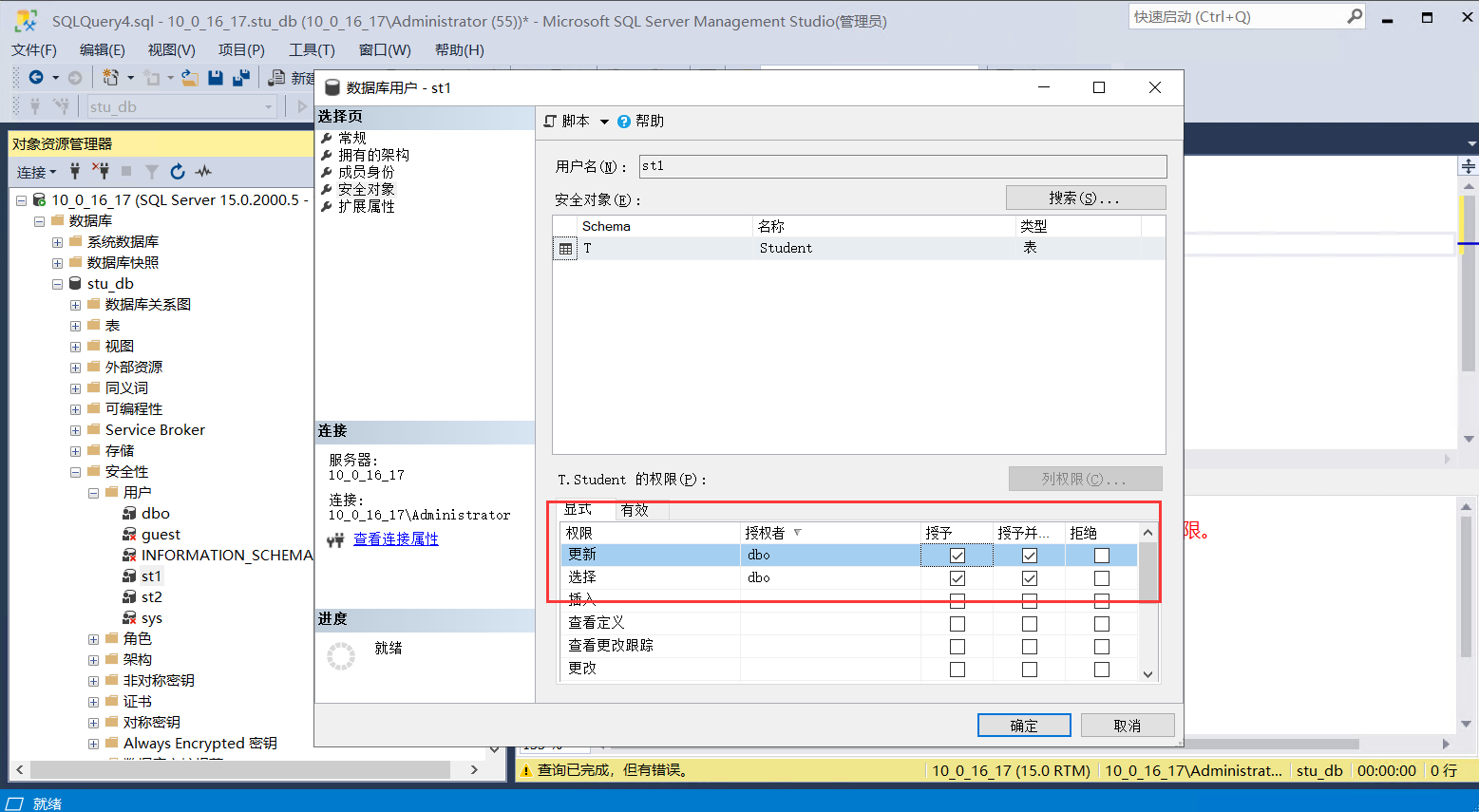
Task: Refresh the Object Explorer tree
Action: tap(178, 171)
